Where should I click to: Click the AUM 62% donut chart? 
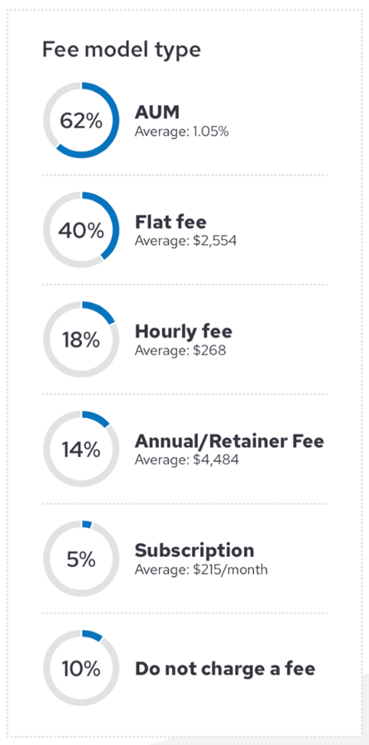81,120
